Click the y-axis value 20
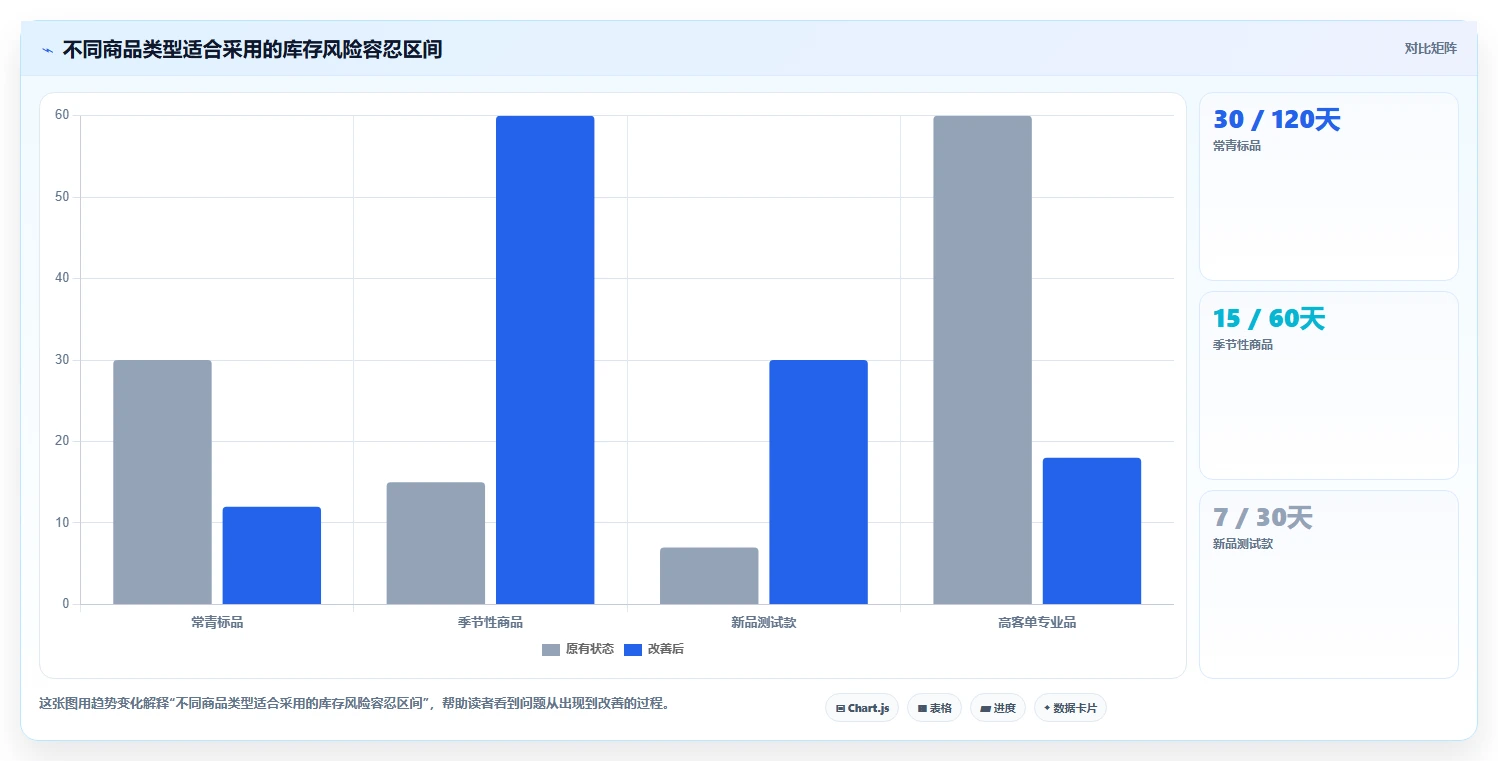The height and width of the screenshot is (761, 1498). [62, 441]
